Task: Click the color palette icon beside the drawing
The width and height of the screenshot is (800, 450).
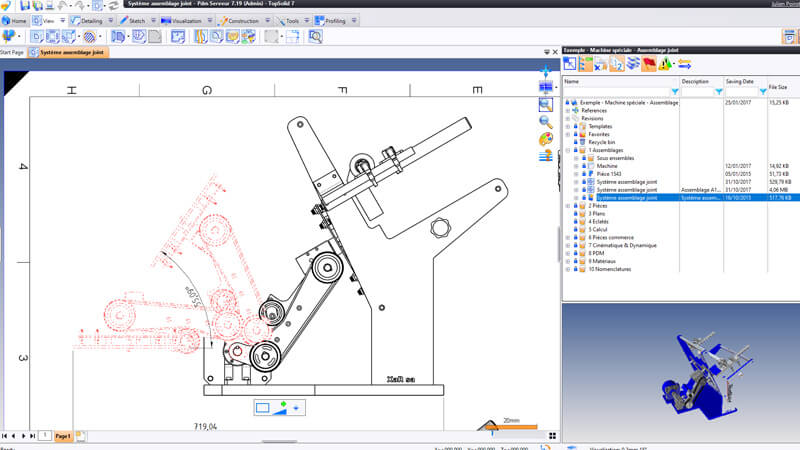Action: tap(545, 138)
